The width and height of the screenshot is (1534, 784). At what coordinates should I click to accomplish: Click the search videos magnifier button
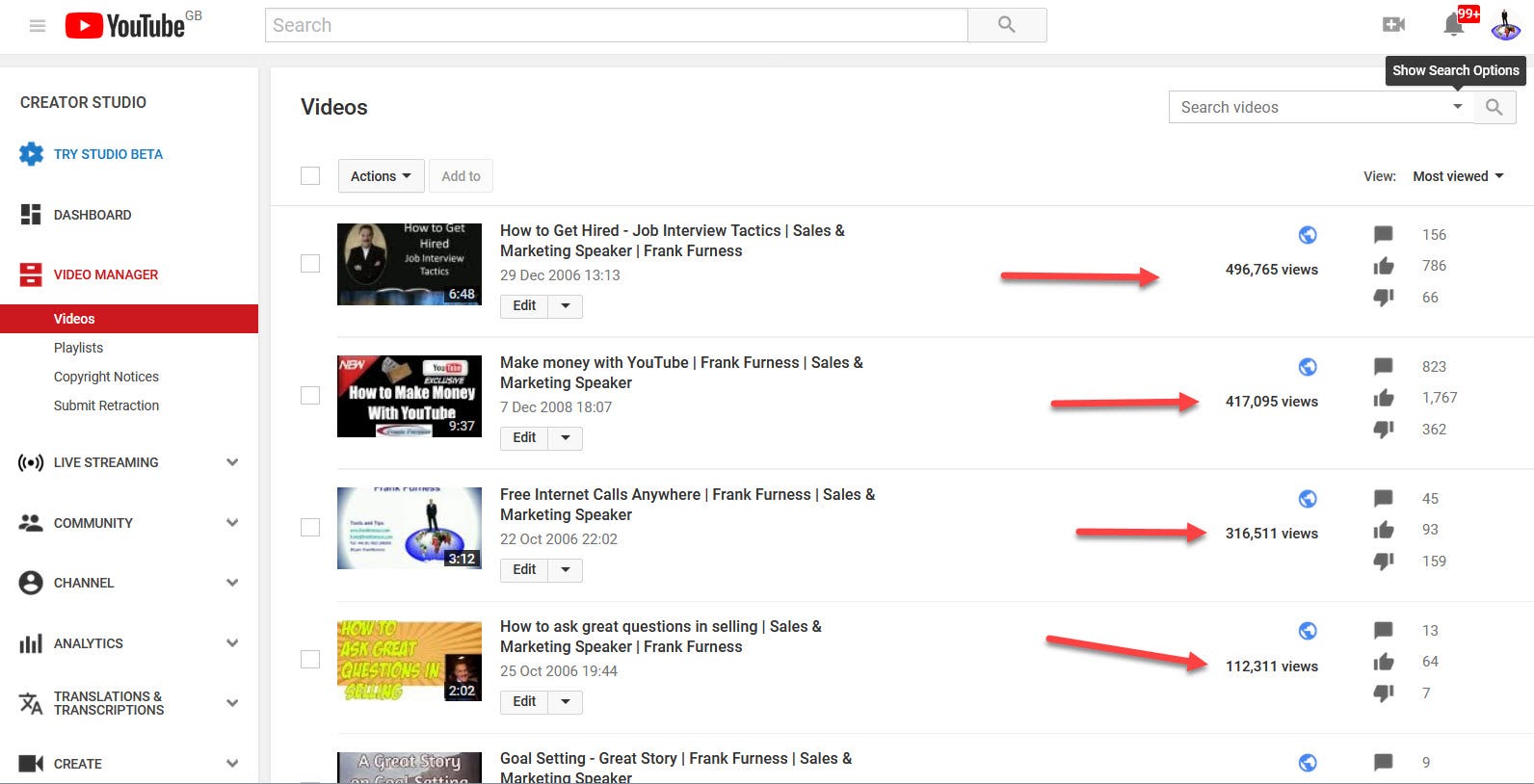(1494, 107)
